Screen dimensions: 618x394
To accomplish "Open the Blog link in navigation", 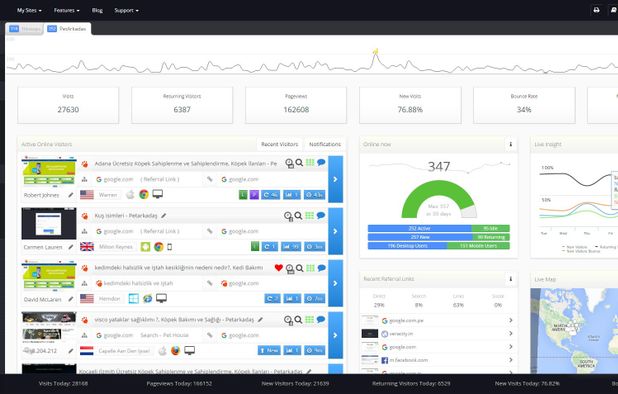I will point(97,10).
